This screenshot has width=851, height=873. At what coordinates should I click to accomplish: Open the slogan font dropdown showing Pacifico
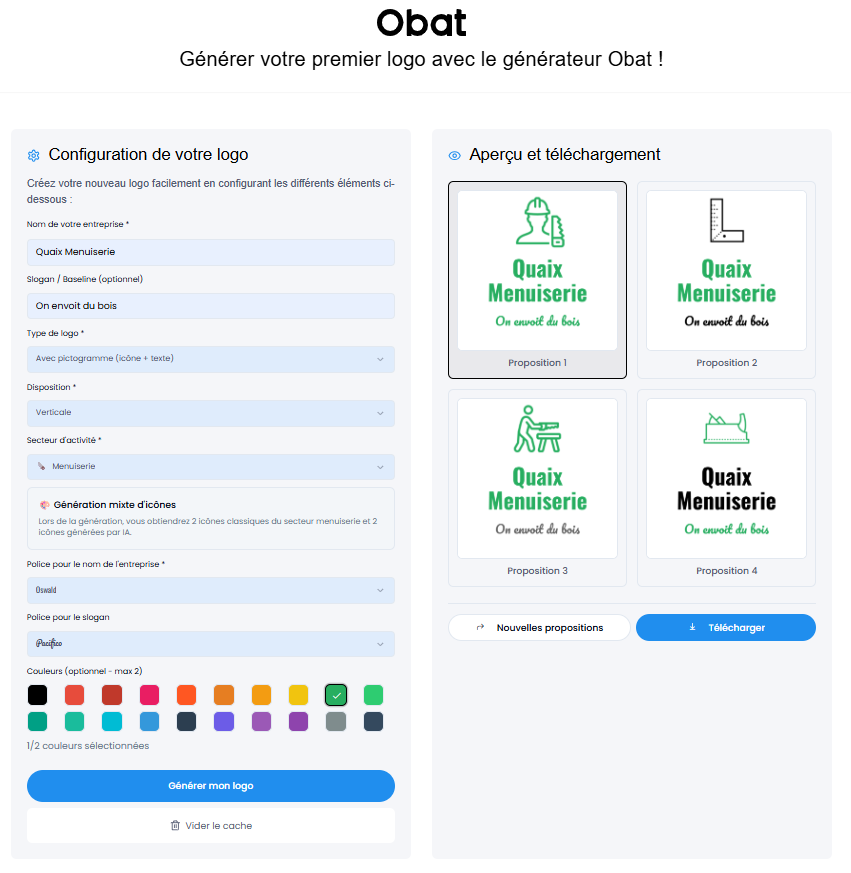210,644
